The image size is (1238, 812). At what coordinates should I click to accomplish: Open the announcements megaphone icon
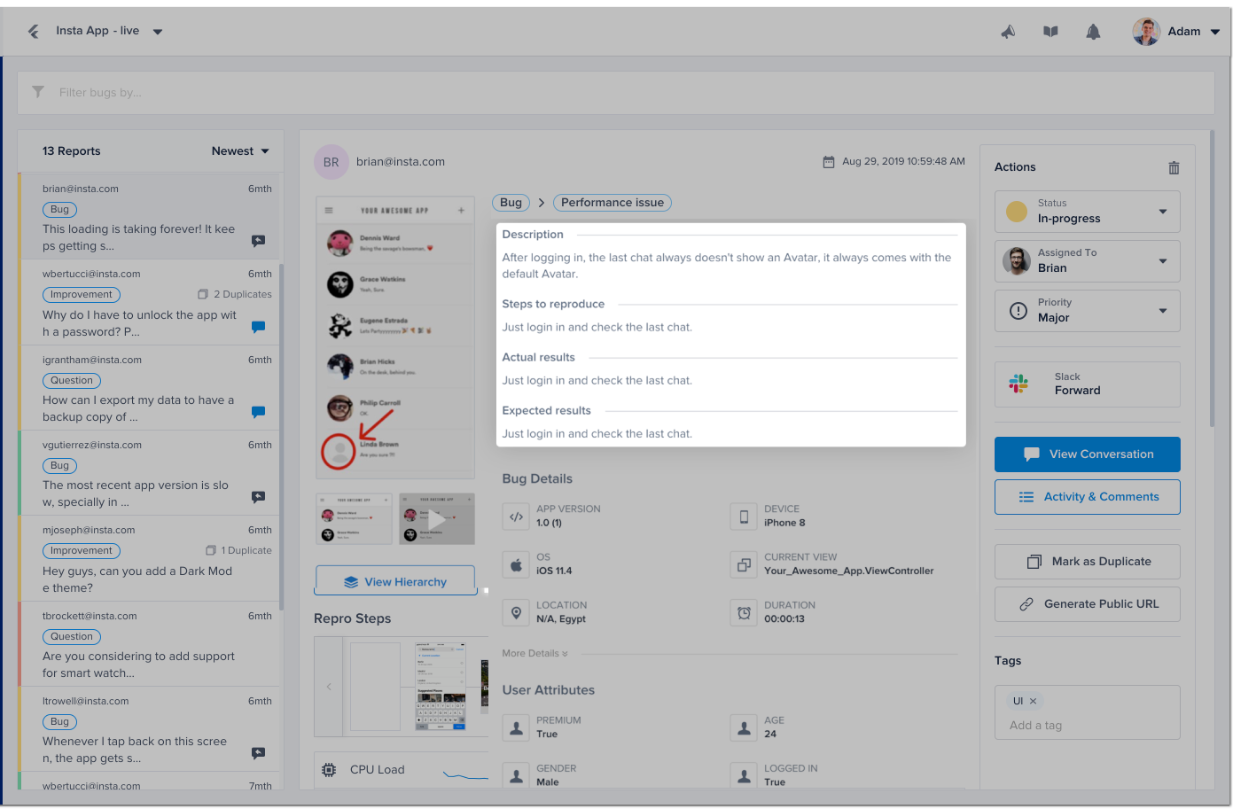(x=1008, y=32)
